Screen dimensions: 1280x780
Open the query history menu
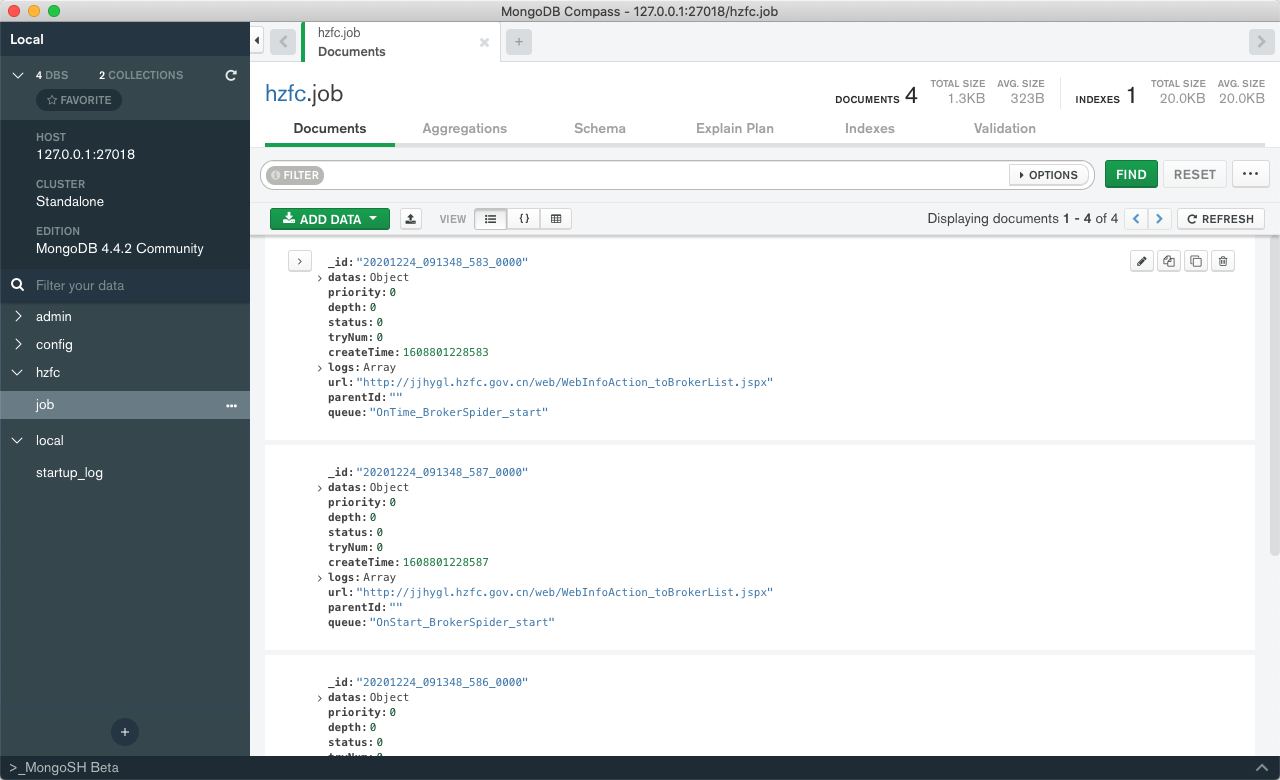[1250, 174]
